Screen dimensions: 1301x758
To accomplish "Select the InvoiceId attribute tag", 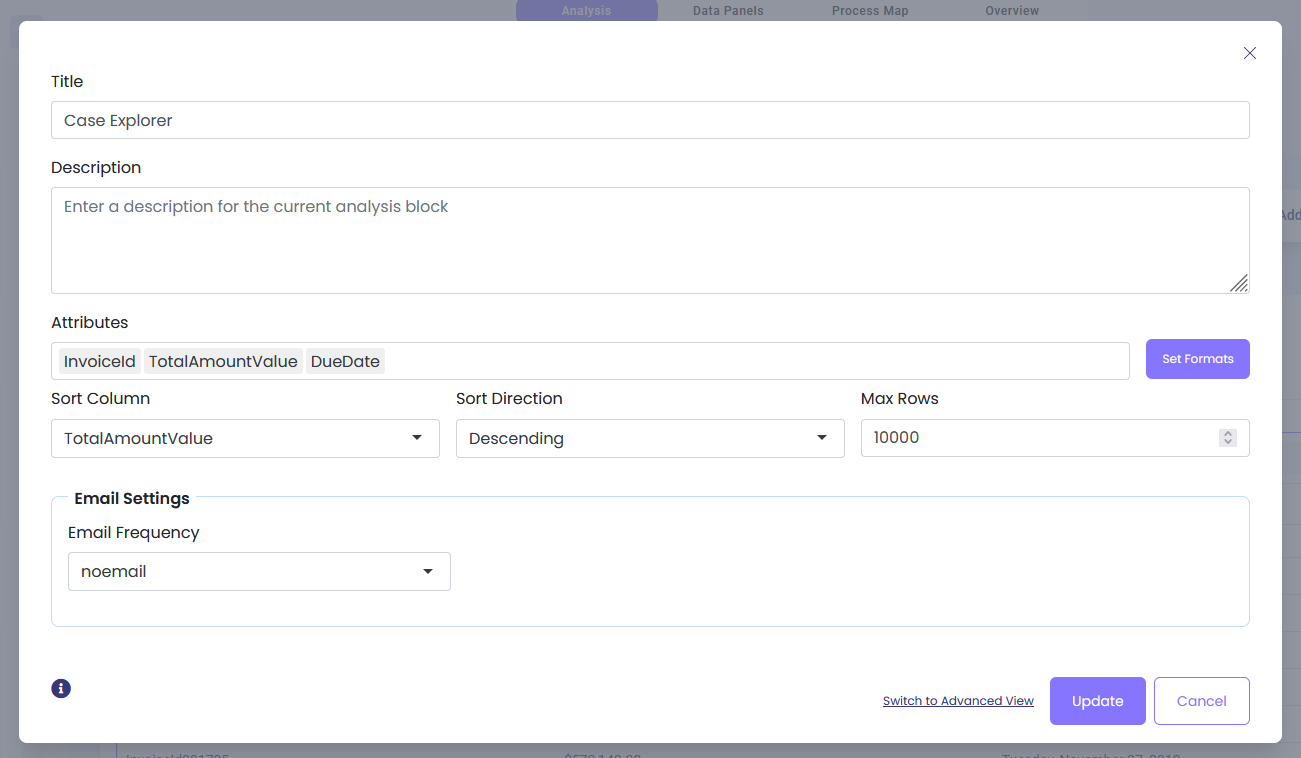I will pos(99,361).
